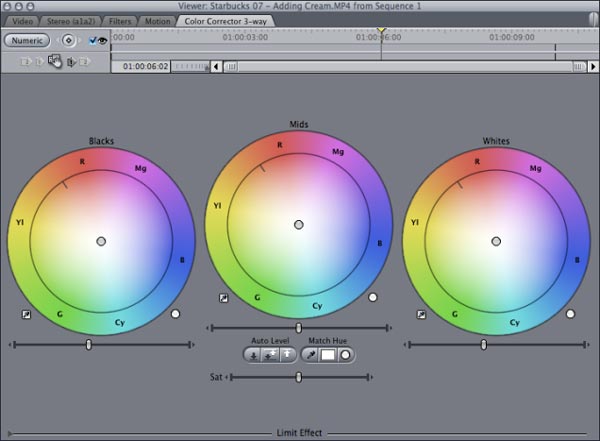Click the Mids level slider thumb
Viewport: 600px width, 441px height.
(x=298, y=328)
